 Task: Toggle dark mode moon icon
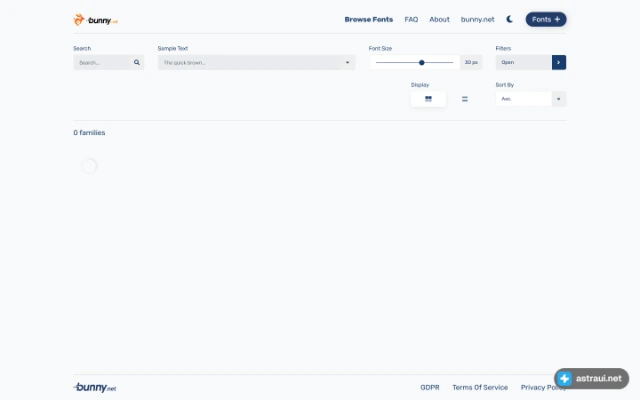tap(509, 19)
